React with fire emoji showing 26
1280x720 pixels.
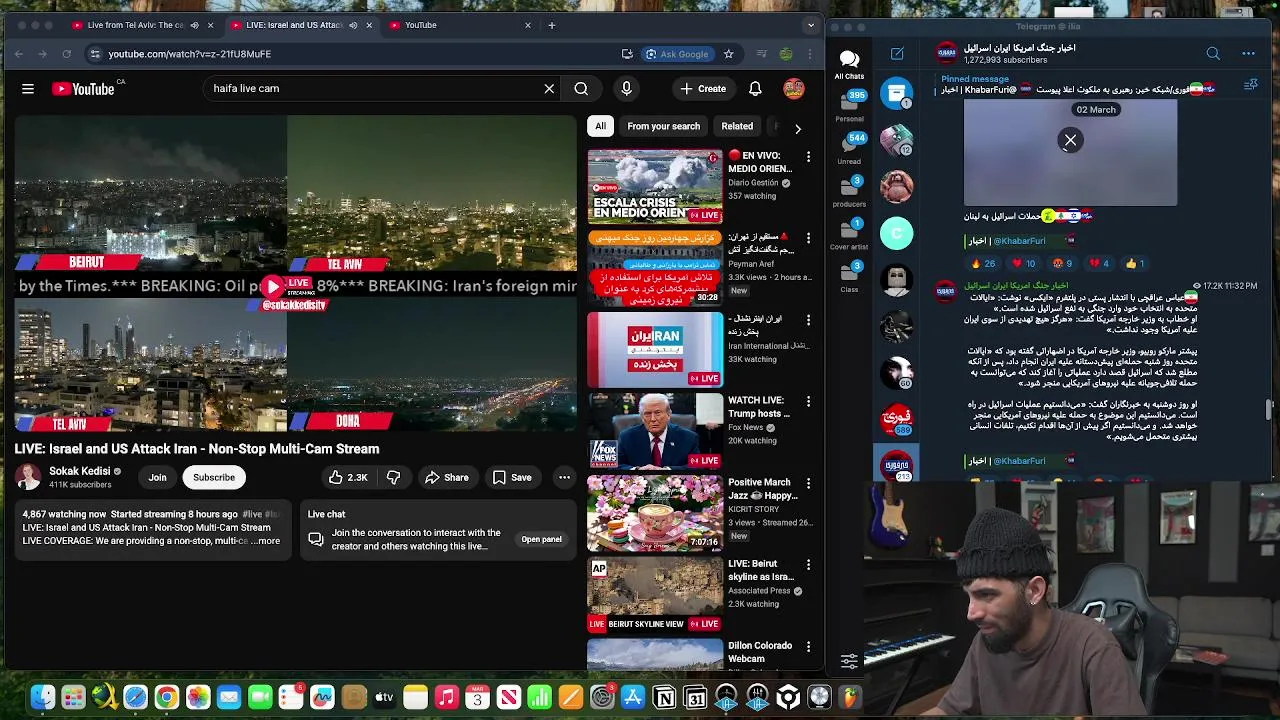coord(983,264)
